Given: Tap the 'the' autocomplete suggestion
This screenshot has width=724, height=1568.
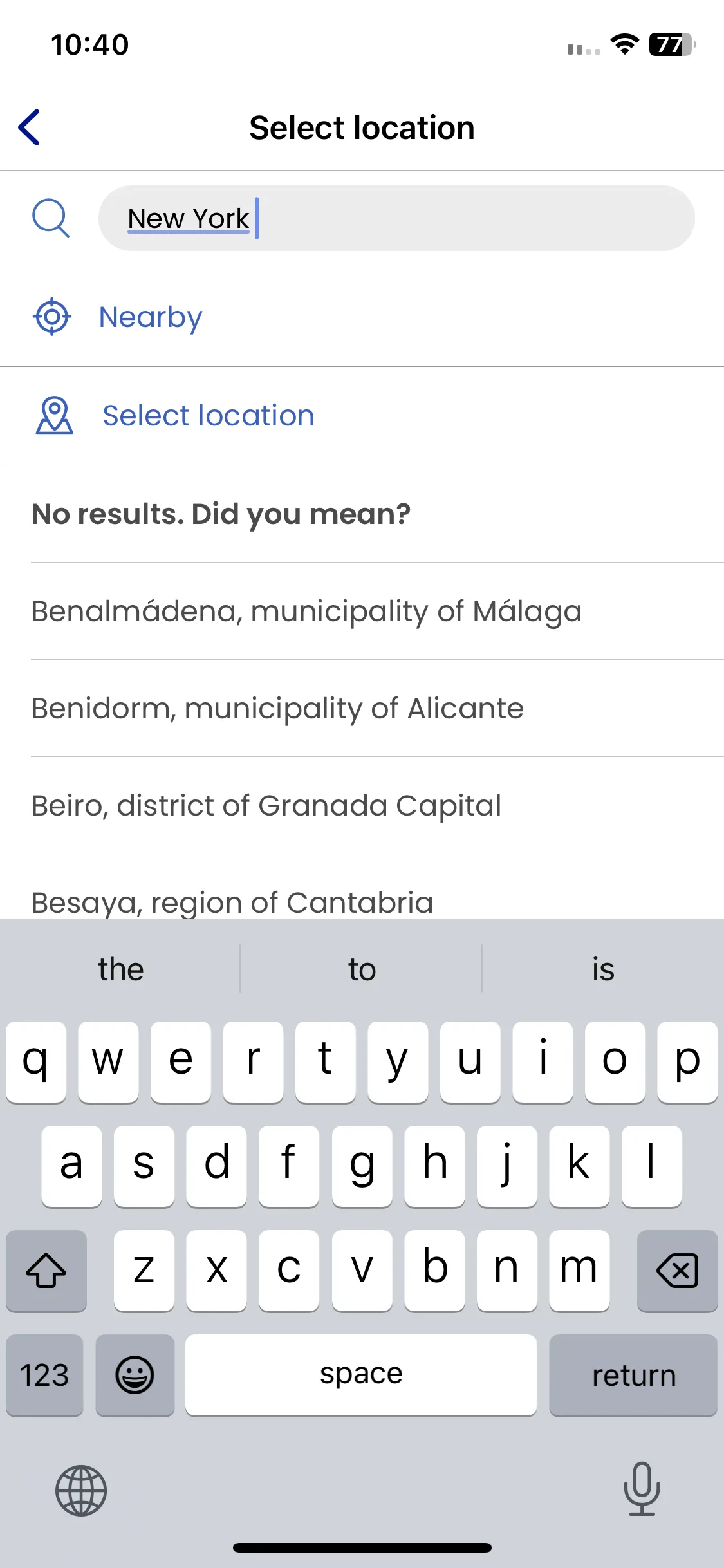Looking at the screenshot, I should [121, 969].
